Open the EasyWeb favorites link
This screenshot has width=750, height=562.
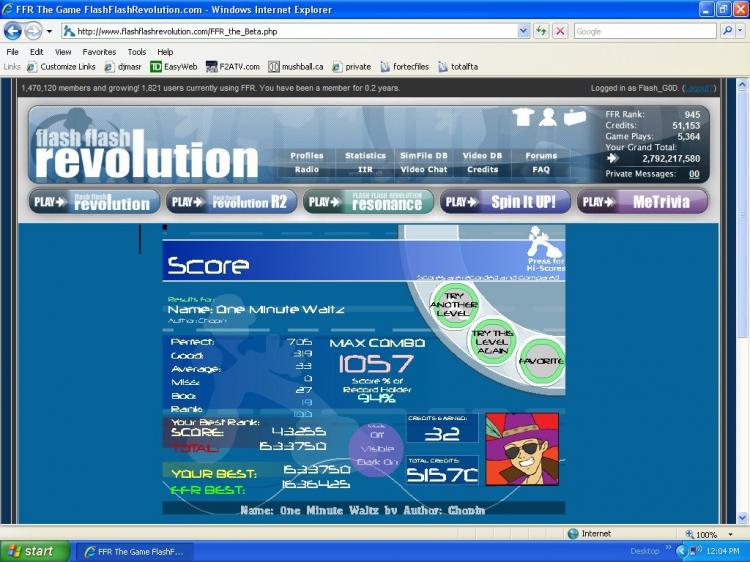173,67
